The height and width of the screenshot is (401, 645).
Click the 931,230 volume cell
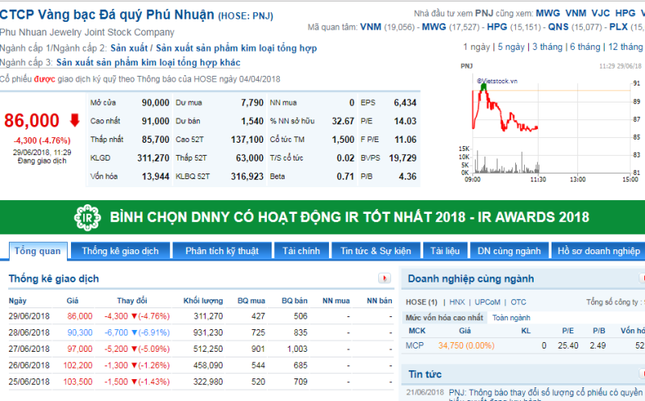coord(208,333)
